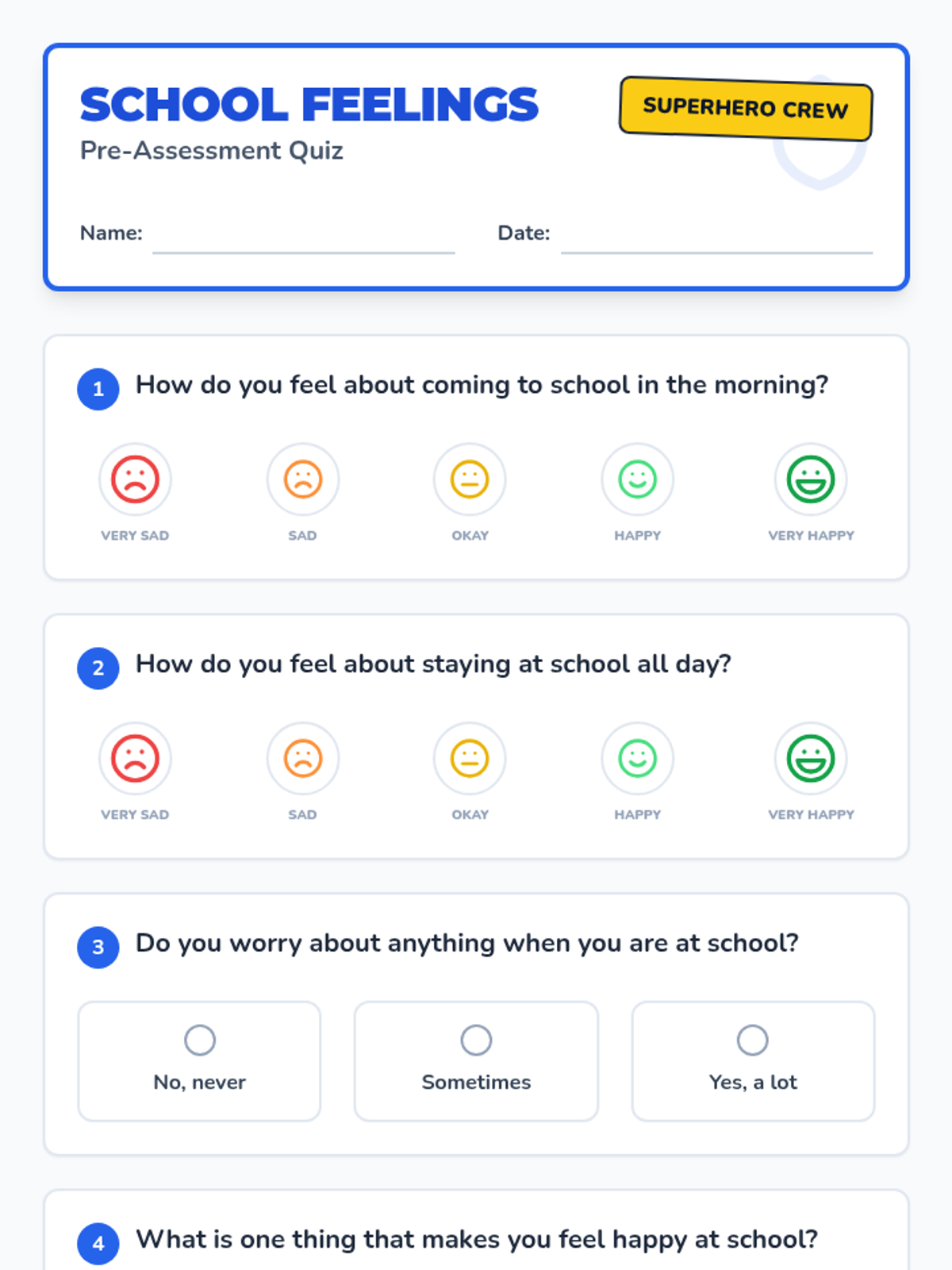
Task: Click the question 4 number badge
Action: coord(98,1243)
